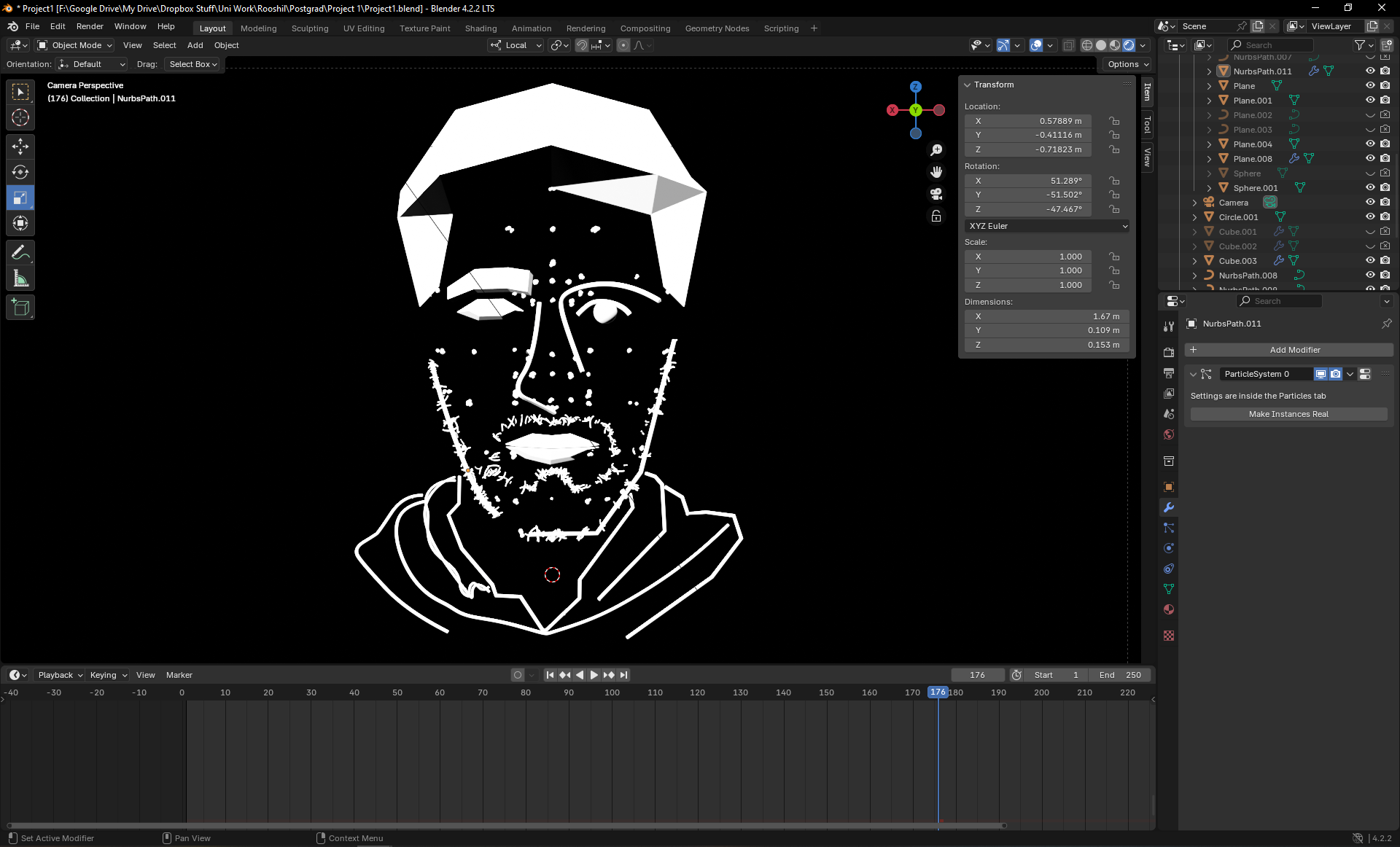This screenshot has width=1400, height=847.
Task: Expand Circle.001 in outliner
Action: (x=1194, y=217)
